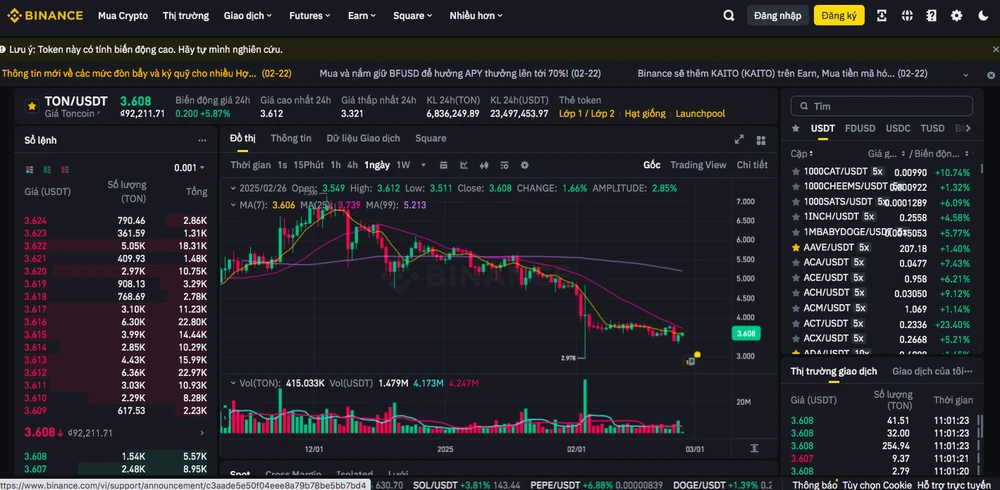
Task: Open the 0.001 price precision dropdown
Action: coord(189,168)
